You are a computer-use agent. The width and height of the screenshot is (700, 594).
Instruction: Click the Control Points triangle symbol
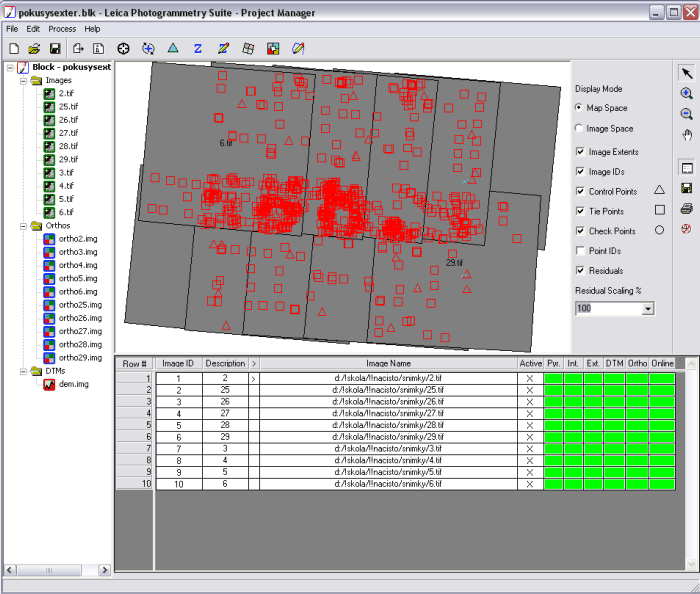(659, 190)
